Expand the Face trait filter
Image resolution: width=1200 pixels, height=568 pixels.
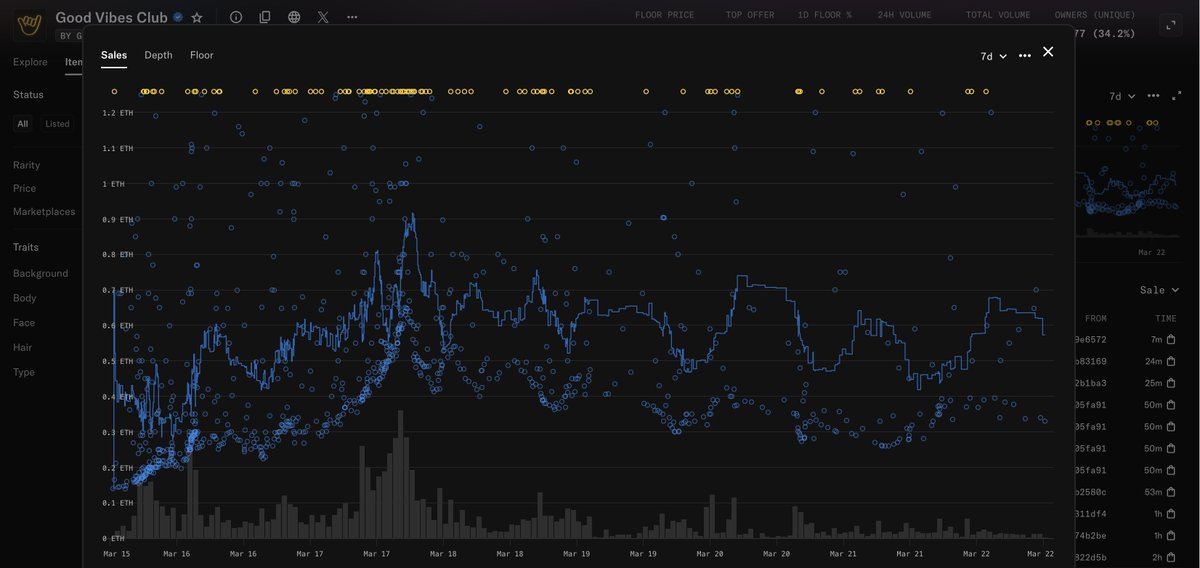click(24, 323)
